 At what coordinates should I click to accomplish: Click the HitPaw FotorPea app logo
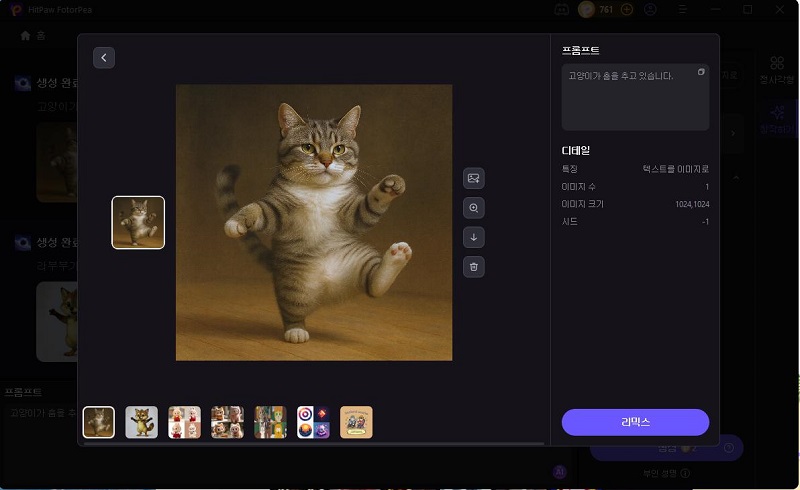tap(16, 10)
